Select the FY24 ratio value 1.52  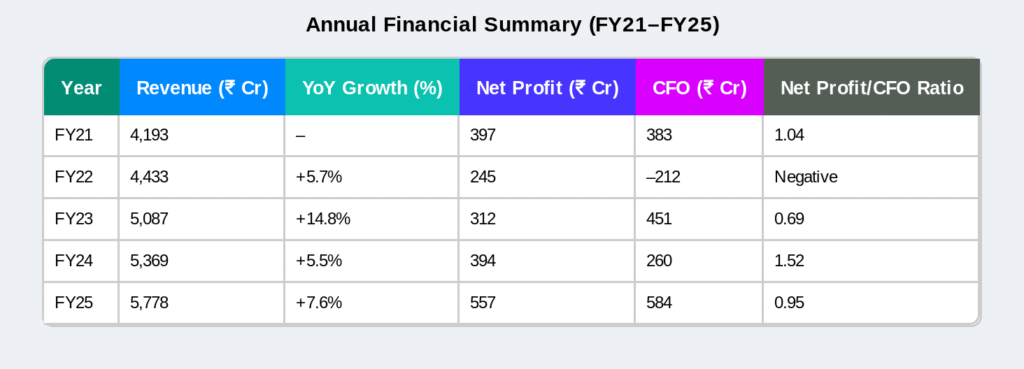(x=789, y=261)
